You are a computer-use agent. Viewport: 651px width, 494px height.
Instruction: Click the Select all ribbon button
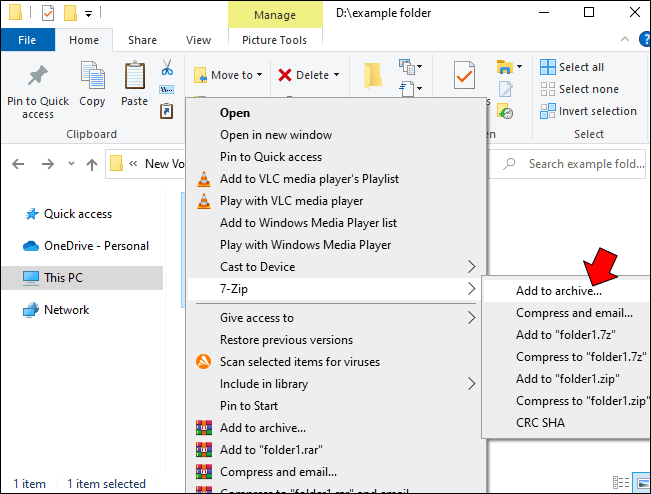point(572,67)
